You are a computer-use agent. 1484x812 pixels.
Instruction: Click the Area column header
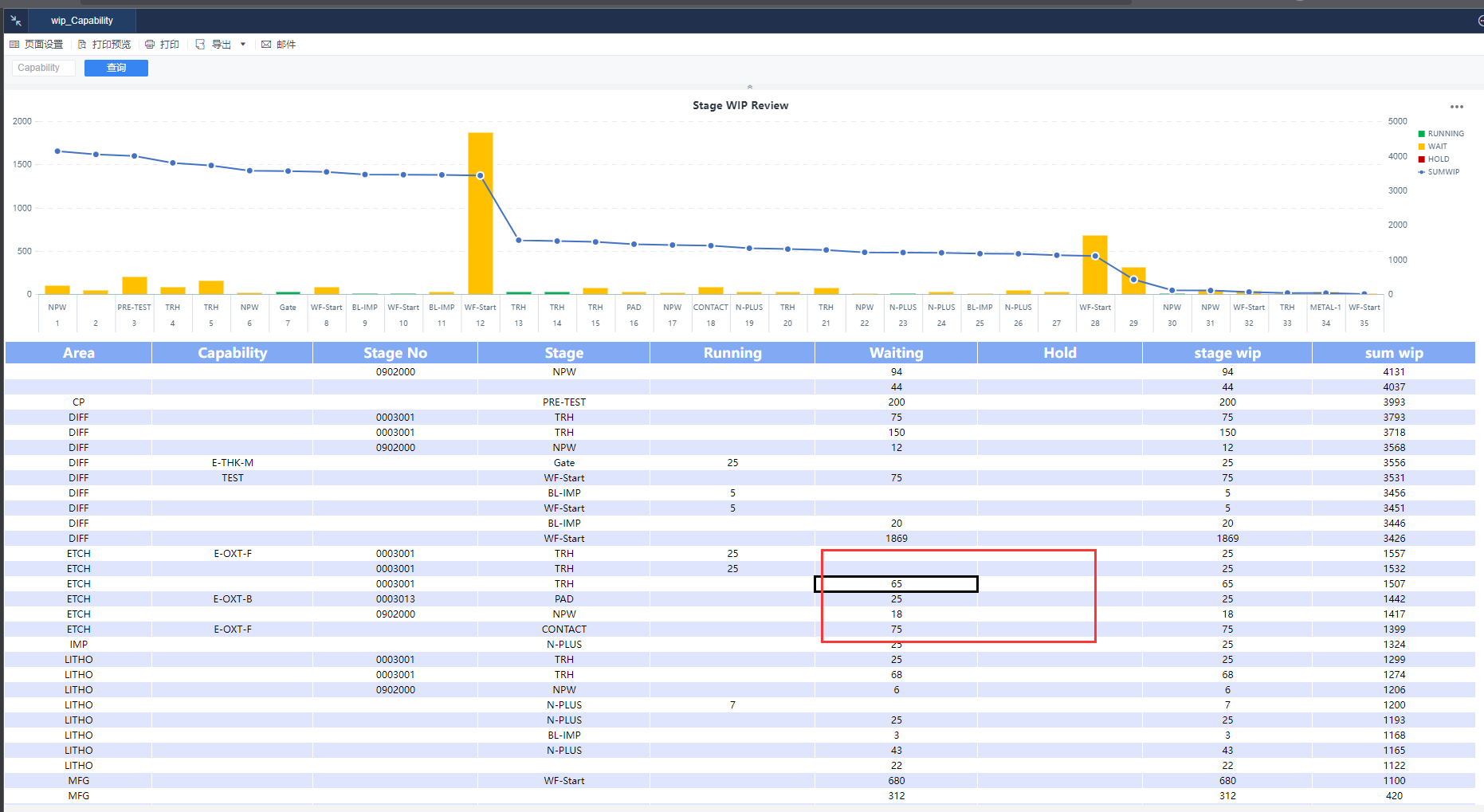click(x=79, y=353)
